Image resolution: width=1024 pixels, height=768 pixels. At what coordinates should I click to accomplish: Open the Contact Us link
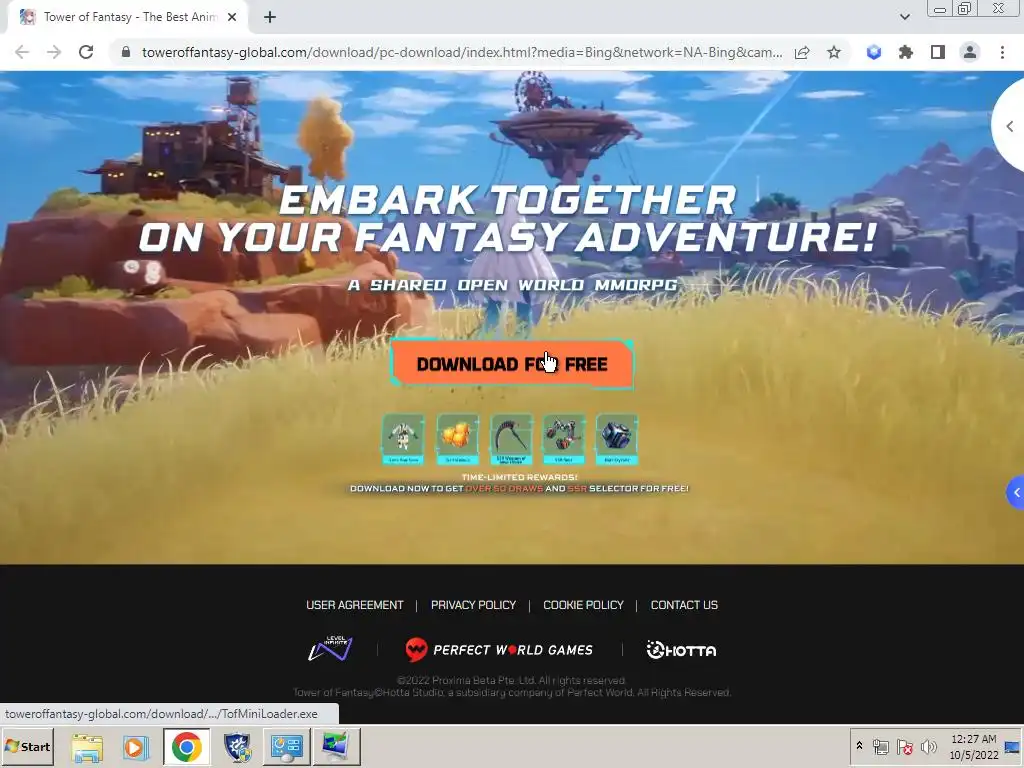[x=684, y=605]
